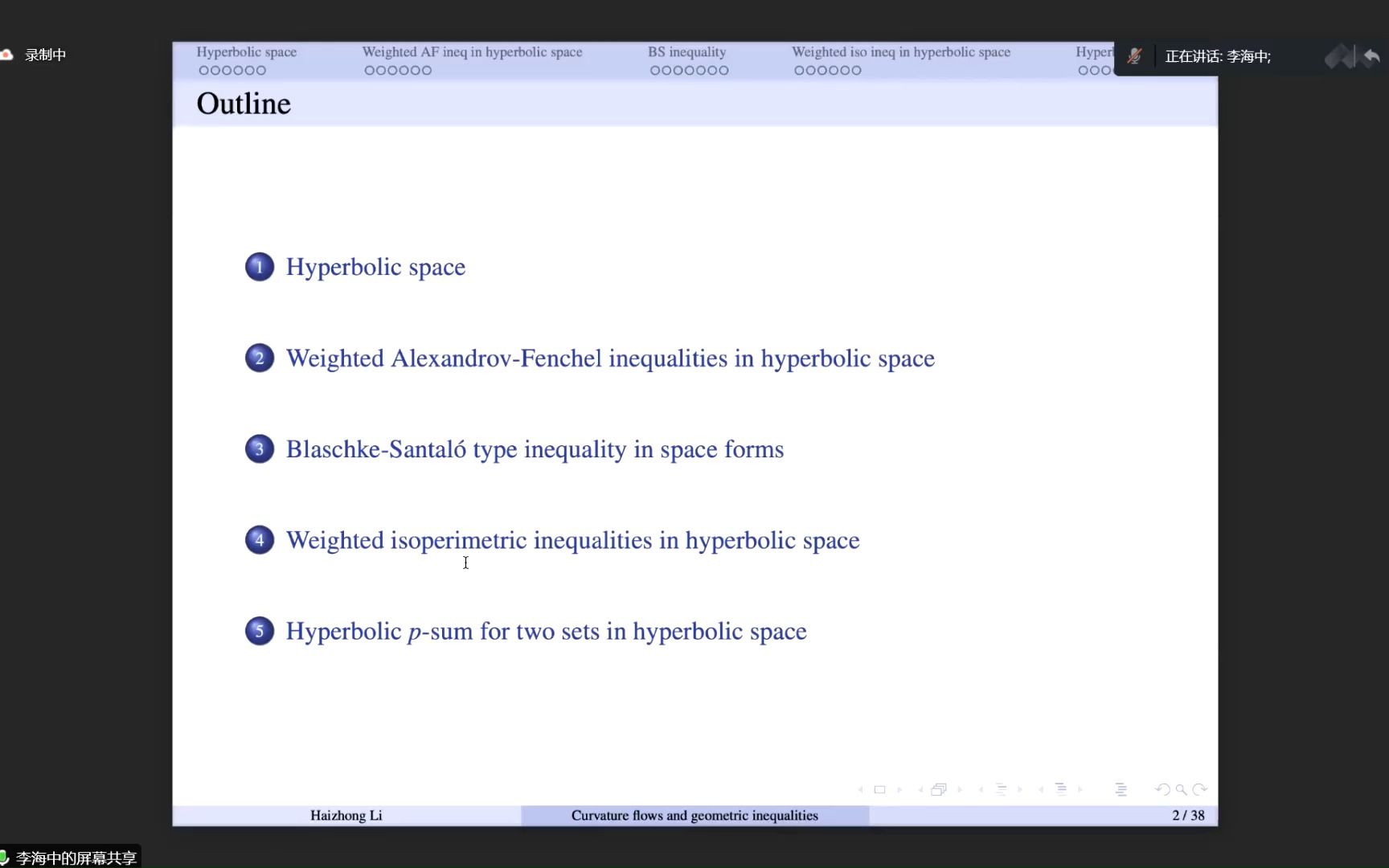This screenshot has height=868, width=1389.
Task: Click the 李海中的屏幕共享 screen share label
Action: pyautogui.click(x=76, y=858)
